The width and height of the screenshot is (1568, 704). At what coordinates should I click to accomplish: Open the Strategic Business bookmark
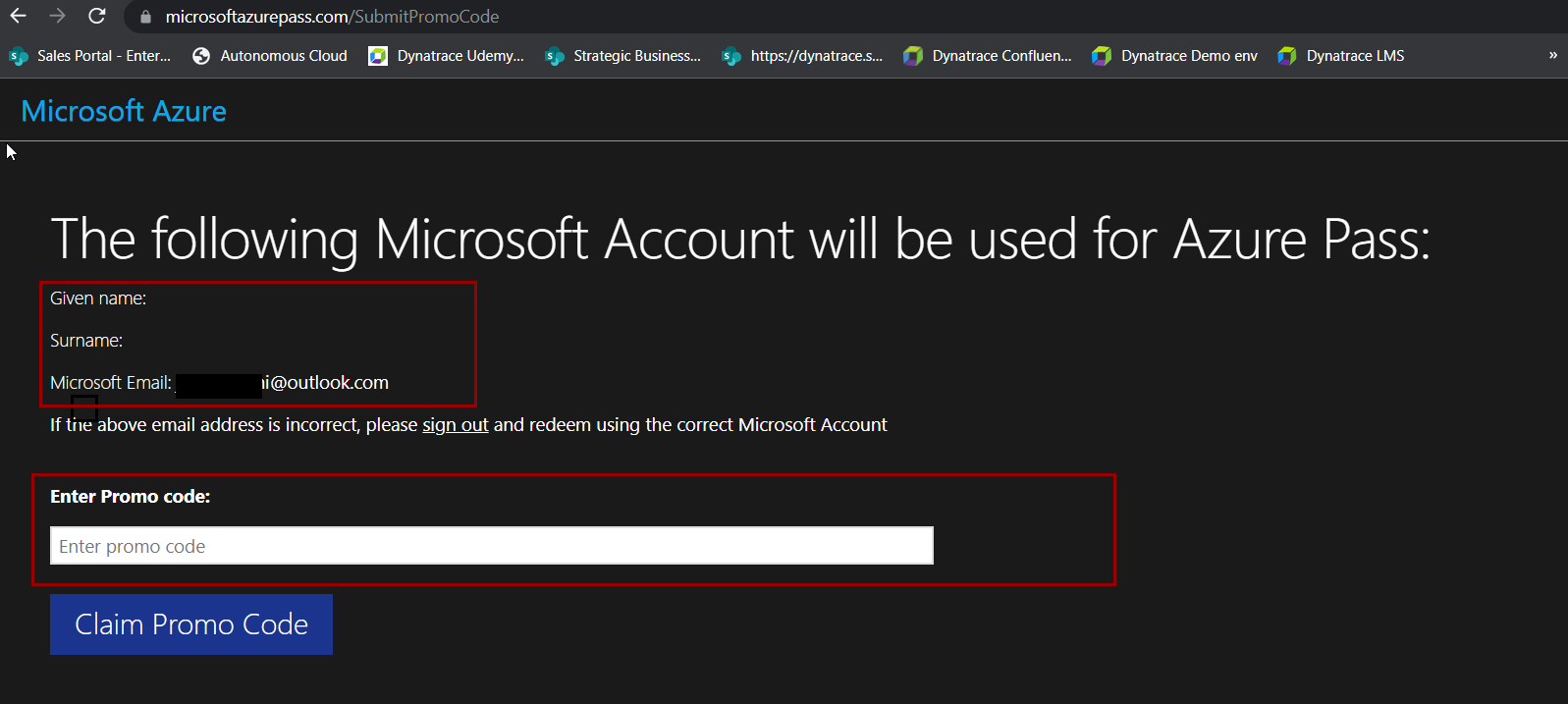(623, 56)
